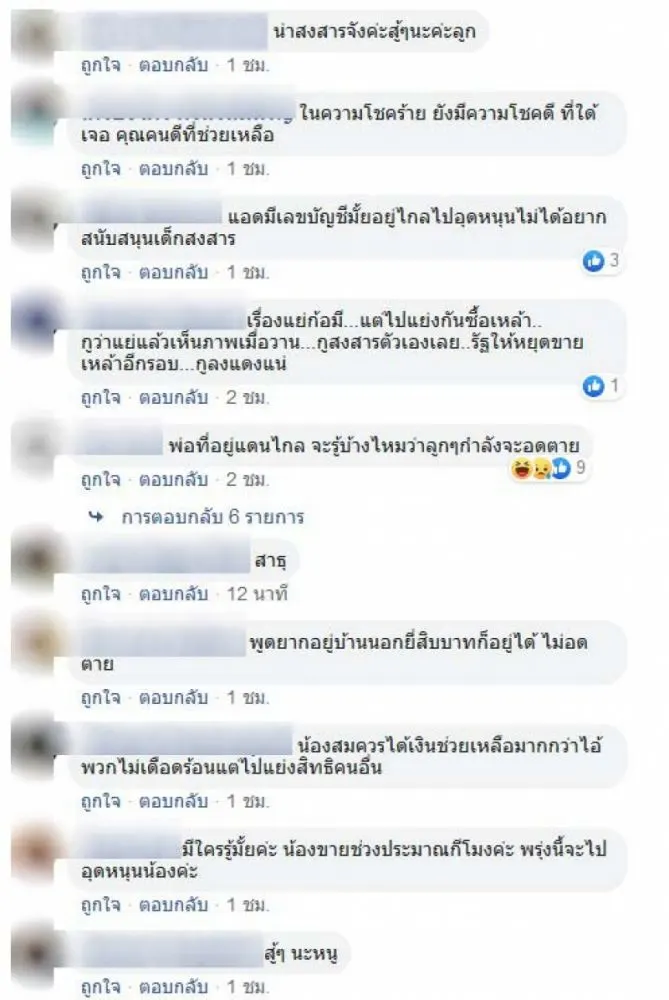Screen dimensions: 669x1000
Task: Open reaction emojis showing 9 reactions
Action: pos(540,469)
